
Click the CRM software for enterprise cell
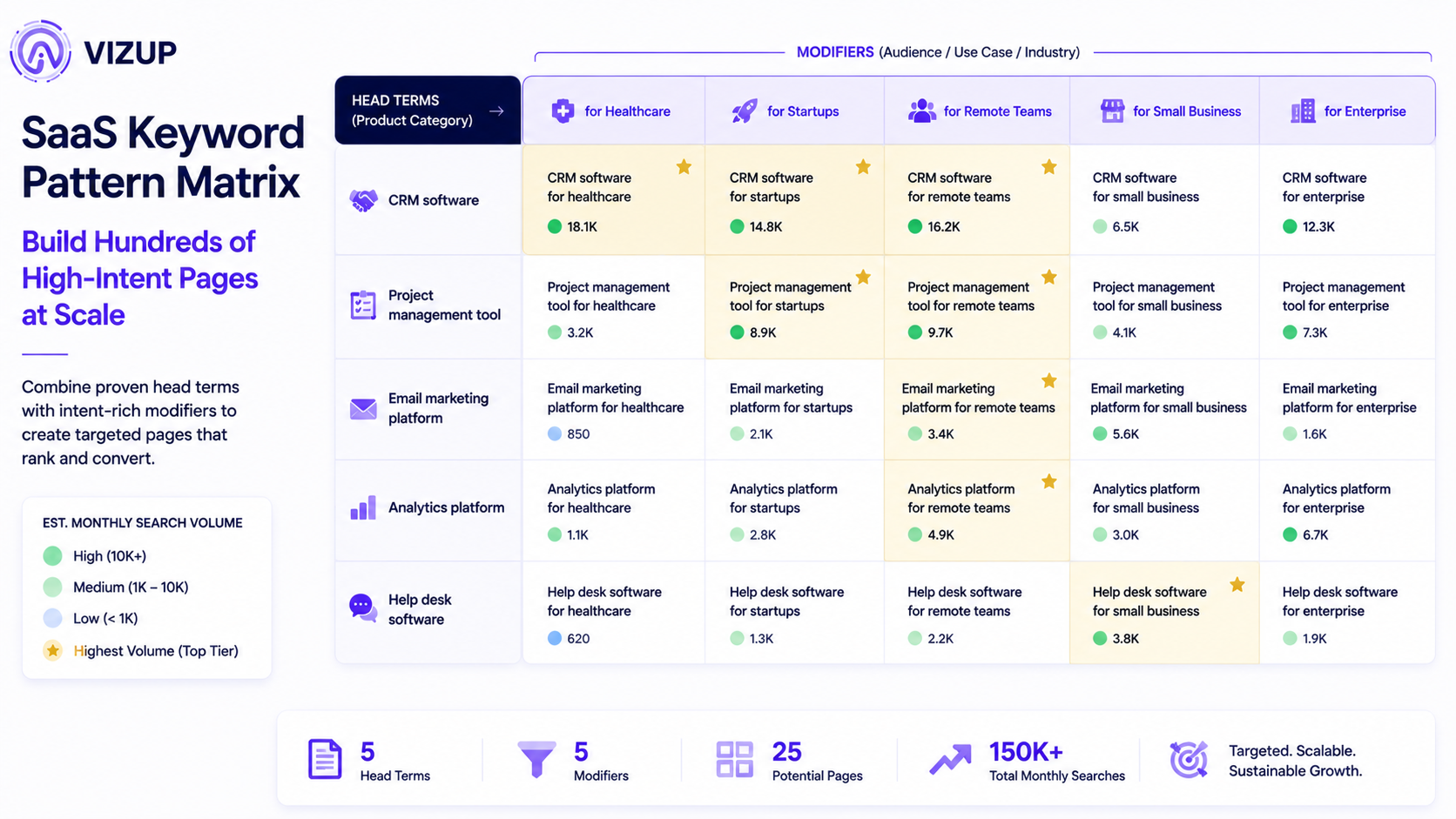1347,200
